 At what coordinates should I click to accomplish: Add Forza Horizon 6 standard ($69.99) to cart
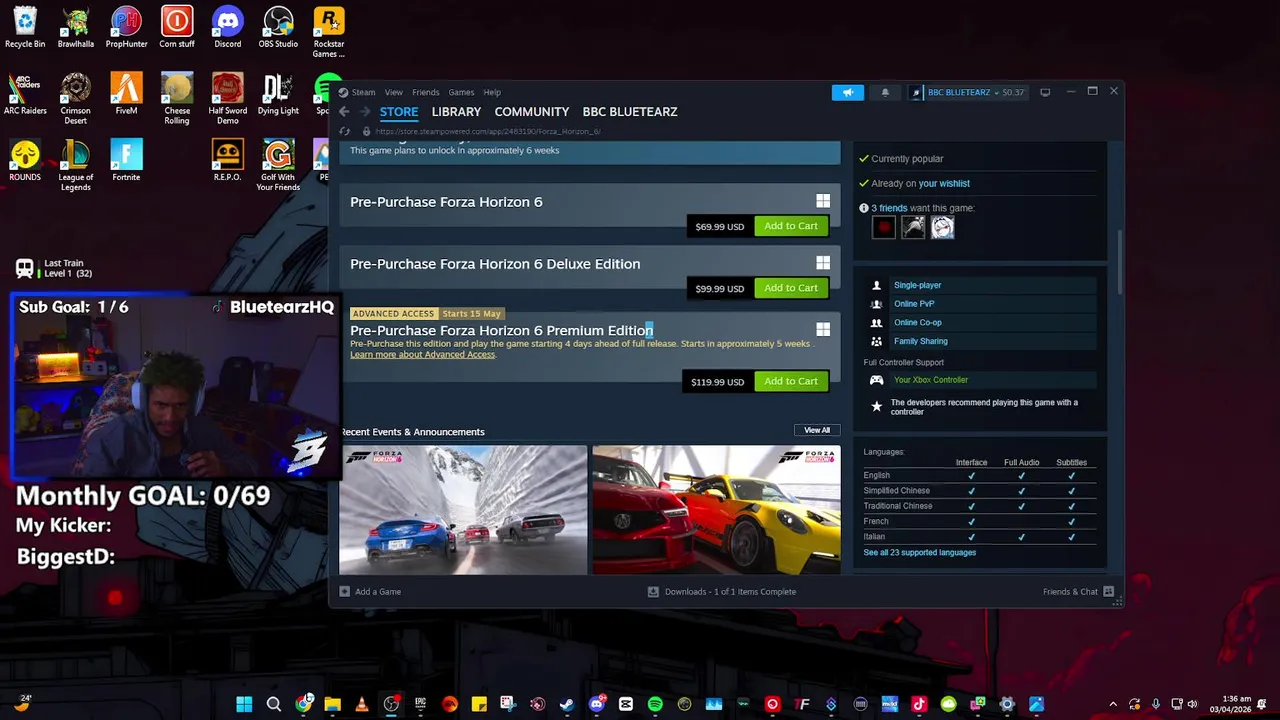pyautogui.click(x=791, y=226)
